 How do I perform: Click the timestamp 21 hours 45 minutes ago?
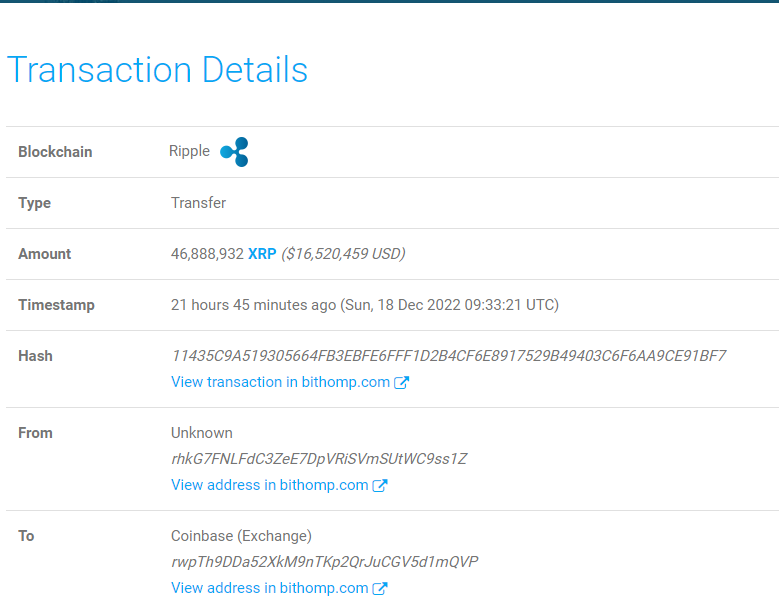pyautogui.click(x=253, y=305)
